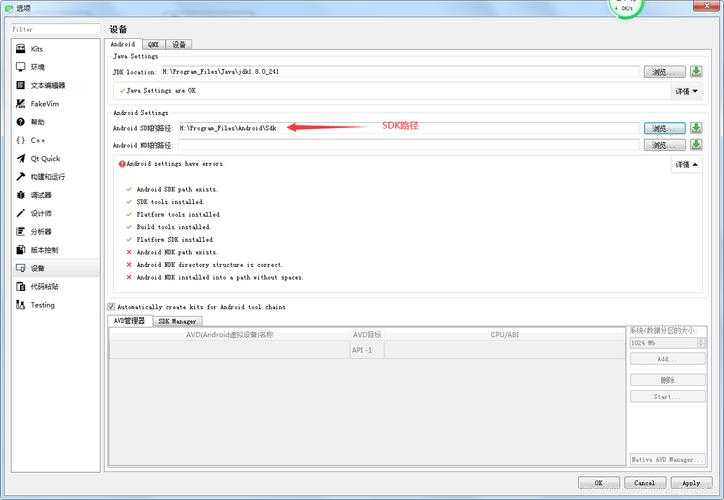
Task: Click the AVD Start button
Action: (668, 397)
